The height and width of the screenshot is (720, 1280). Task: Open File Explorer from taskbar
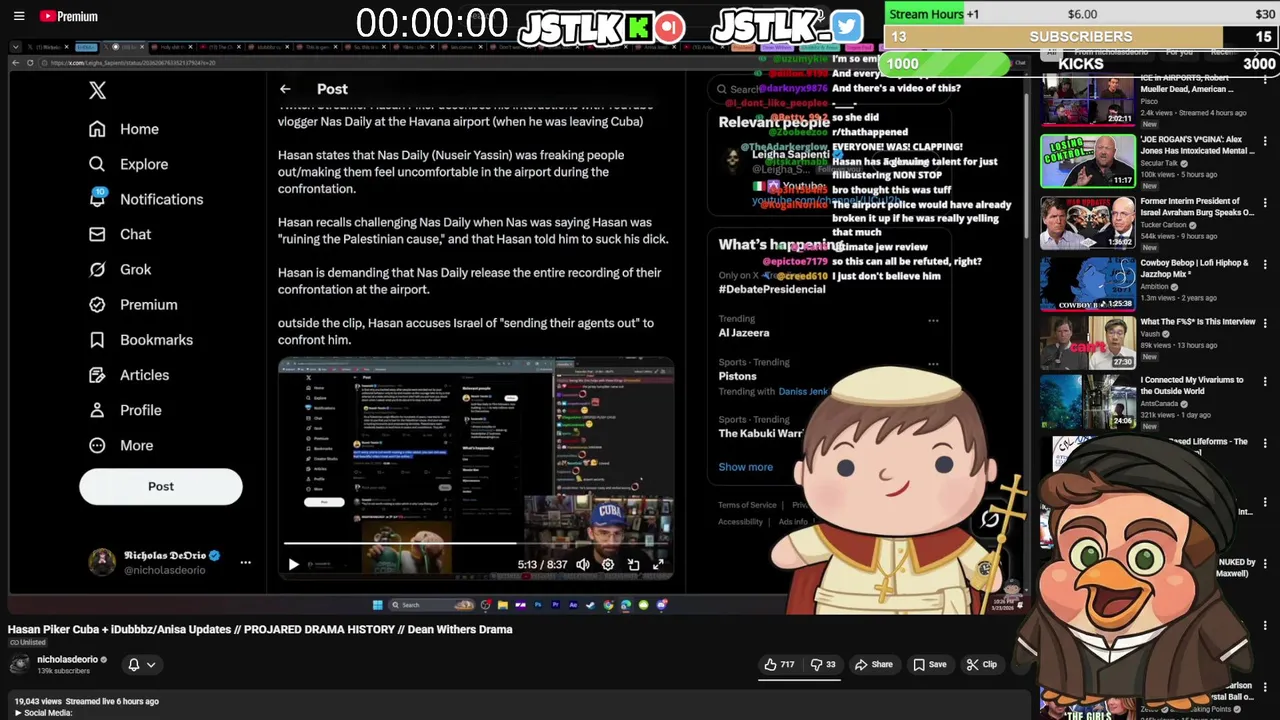(x=502, y=605)
